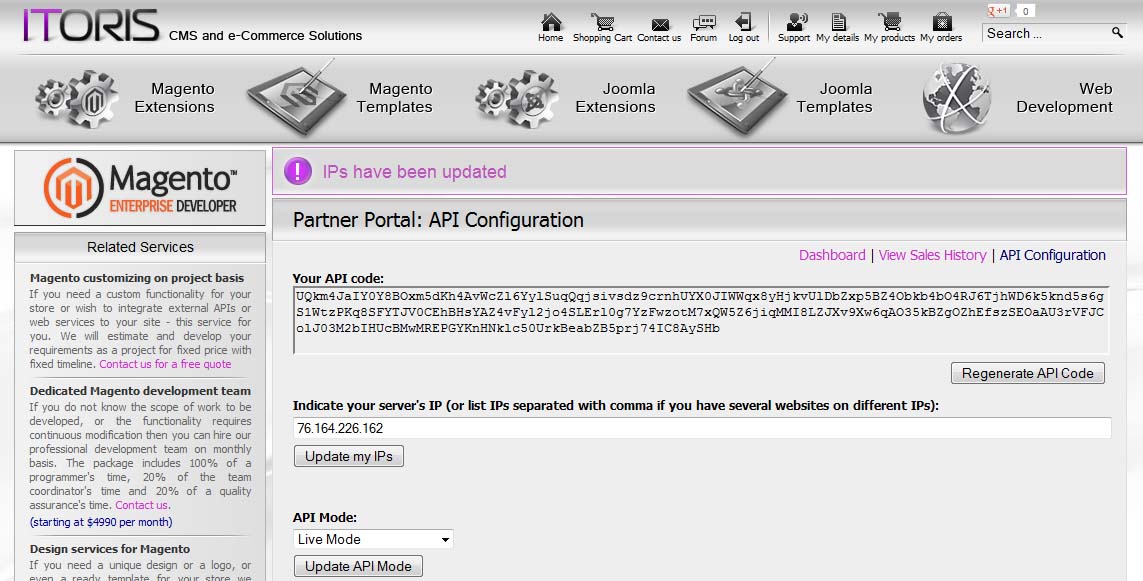Click 'Partner Portal: API Configuration' title
The height and width of the screenshot is (581, 1143).
pos(438,220)
